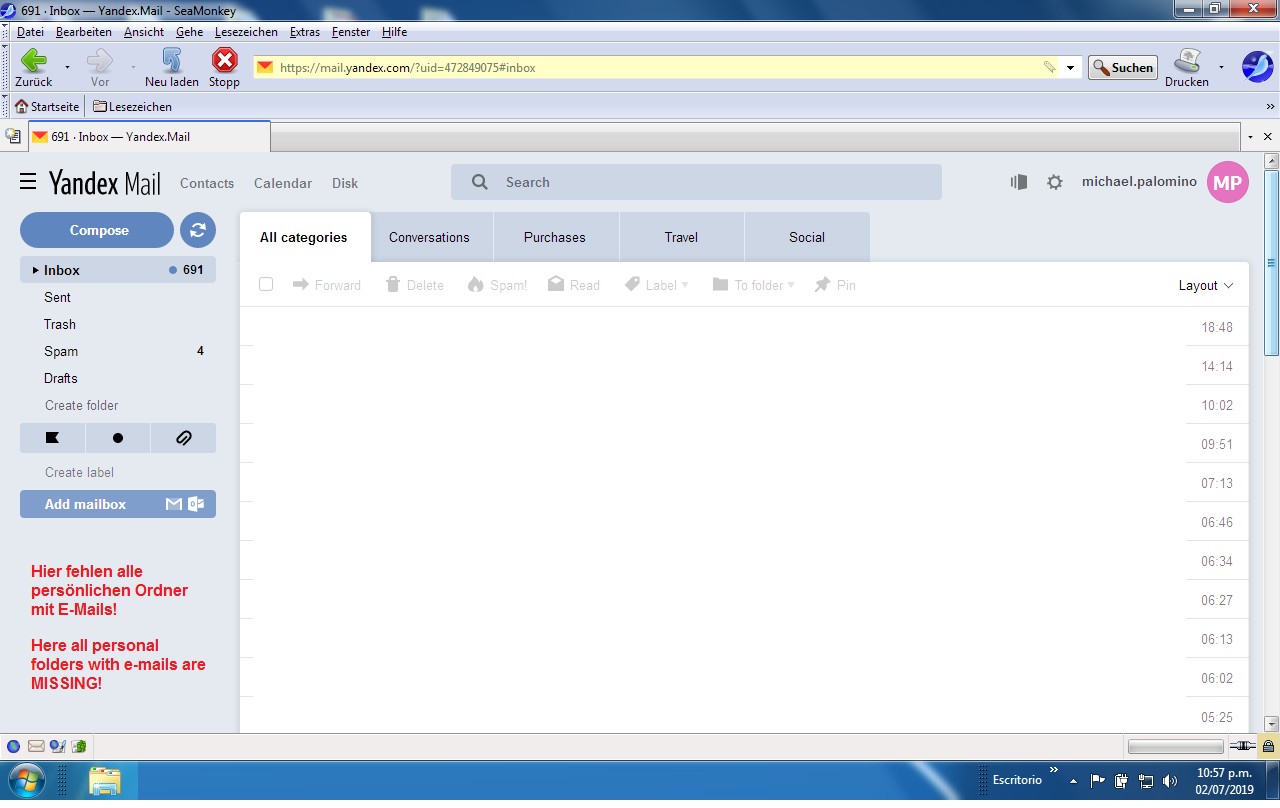Open the themes icon left of settings gear

[1019, 182]
